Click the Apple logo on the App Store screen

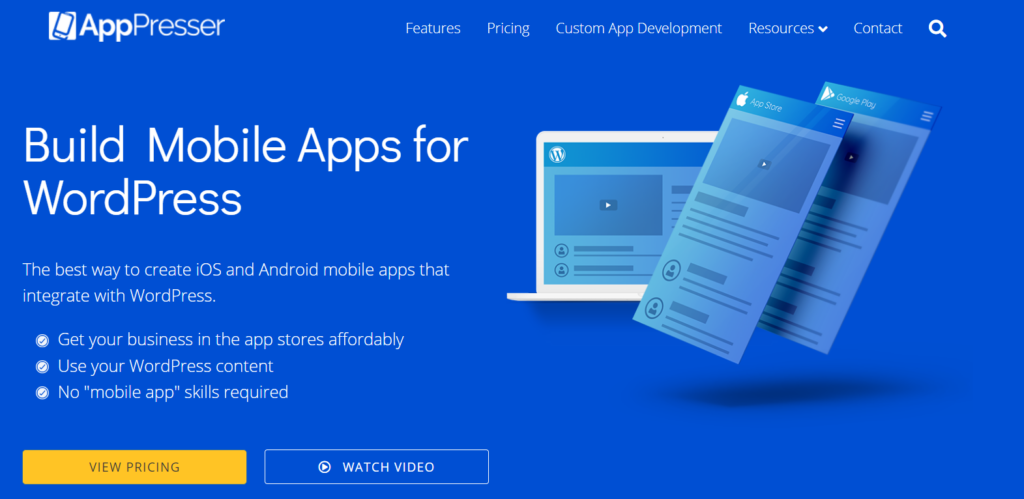[742, 99]
